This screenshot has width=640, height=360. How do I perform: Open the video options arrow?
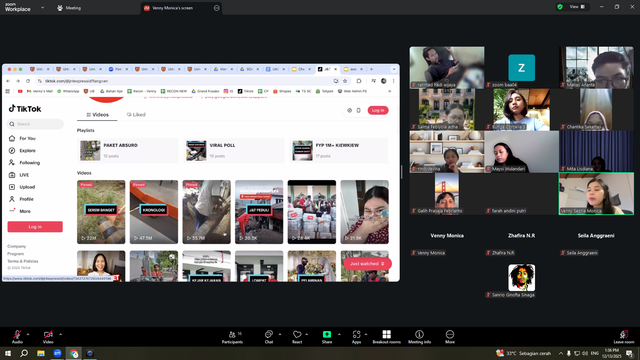[60, 334]
